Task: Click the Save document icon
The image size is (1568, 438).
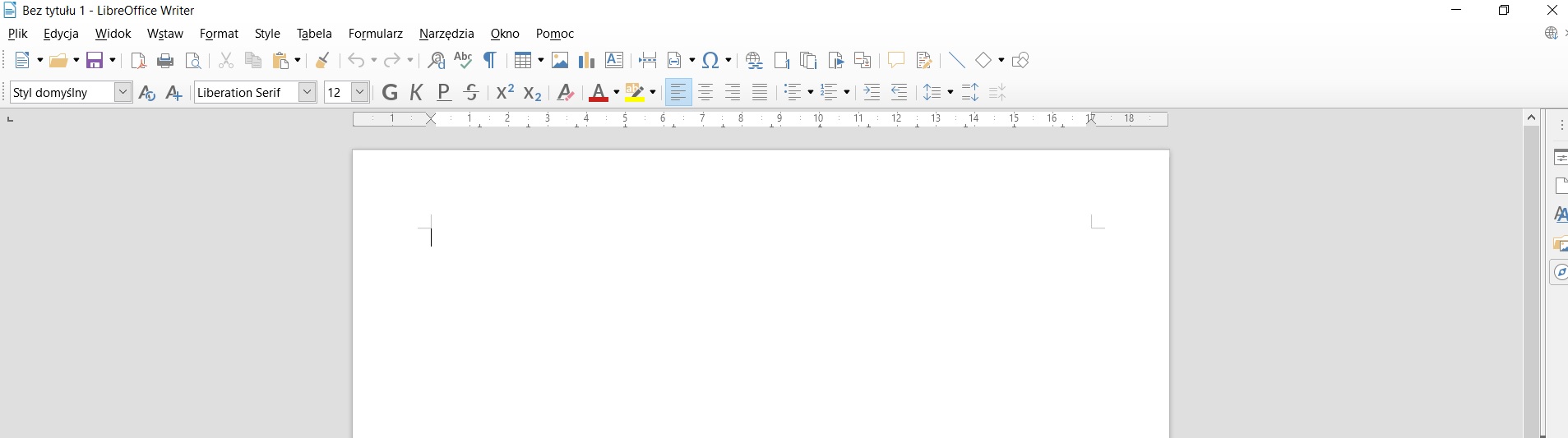Action: [95, 60]
